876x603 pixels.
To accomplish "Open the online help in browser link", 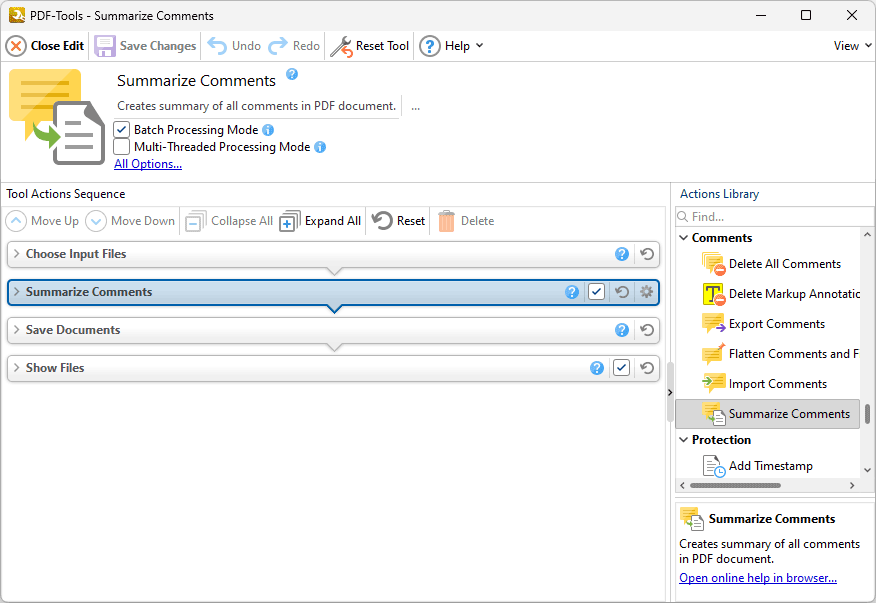I will point(758,578).
